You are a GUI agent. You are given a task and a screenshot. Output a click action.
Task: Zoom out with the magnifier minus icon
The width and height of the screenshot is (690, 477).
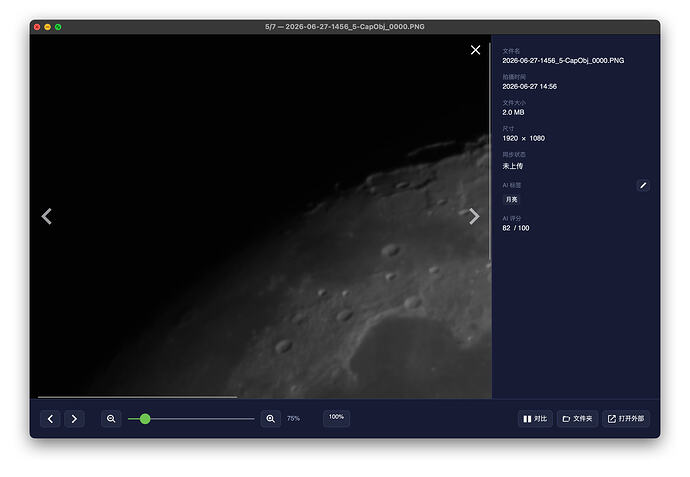click(x=111, y=418)
